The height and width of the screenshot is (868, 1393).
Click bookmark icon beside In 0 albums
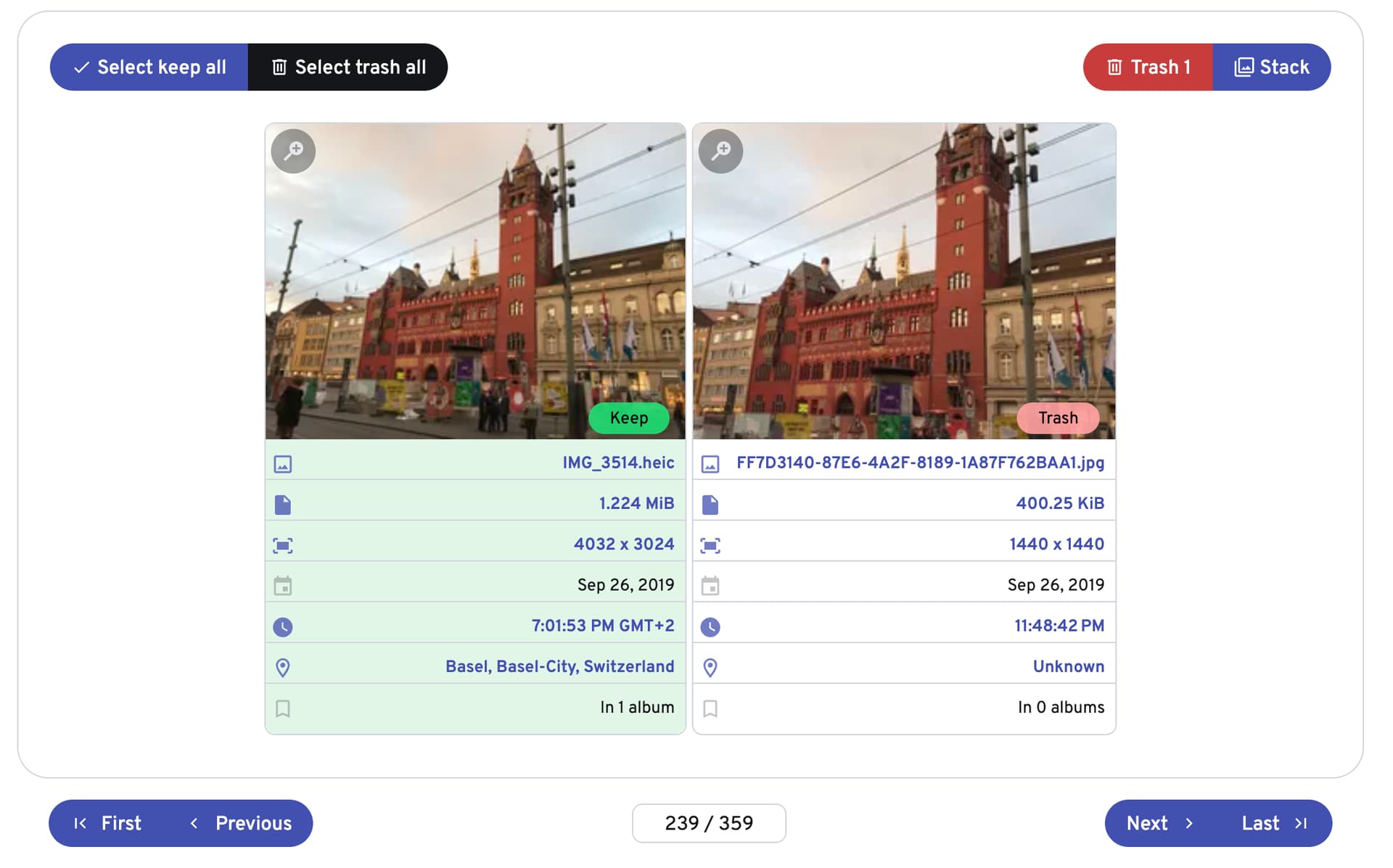pos(710,708)
